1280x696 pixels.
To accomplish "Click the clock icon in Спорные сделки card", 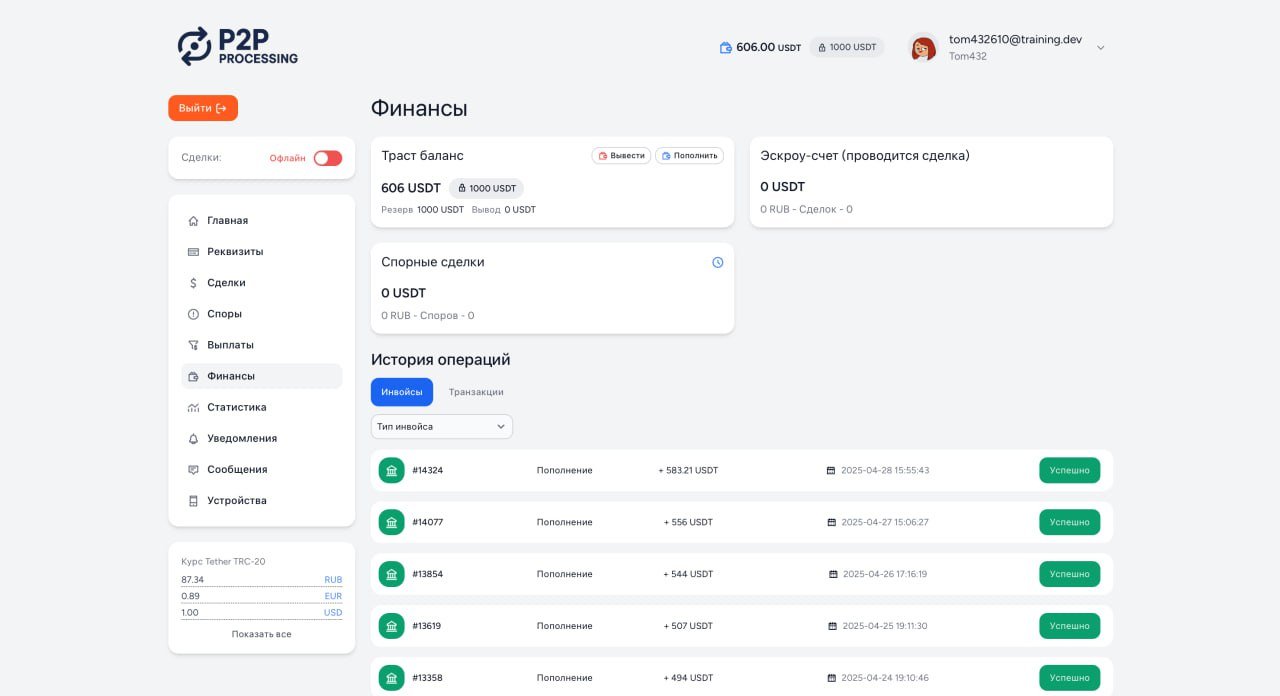I will (717, 262).
